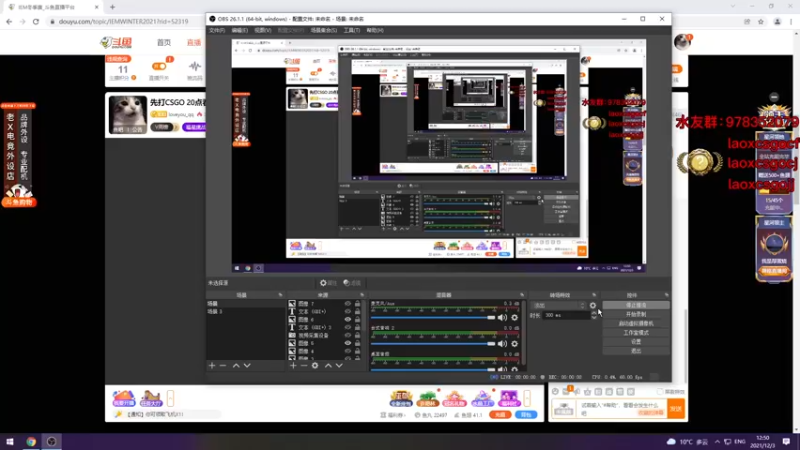Move source up in the sources list
800x450 pixels.
[x=328, y=365]
